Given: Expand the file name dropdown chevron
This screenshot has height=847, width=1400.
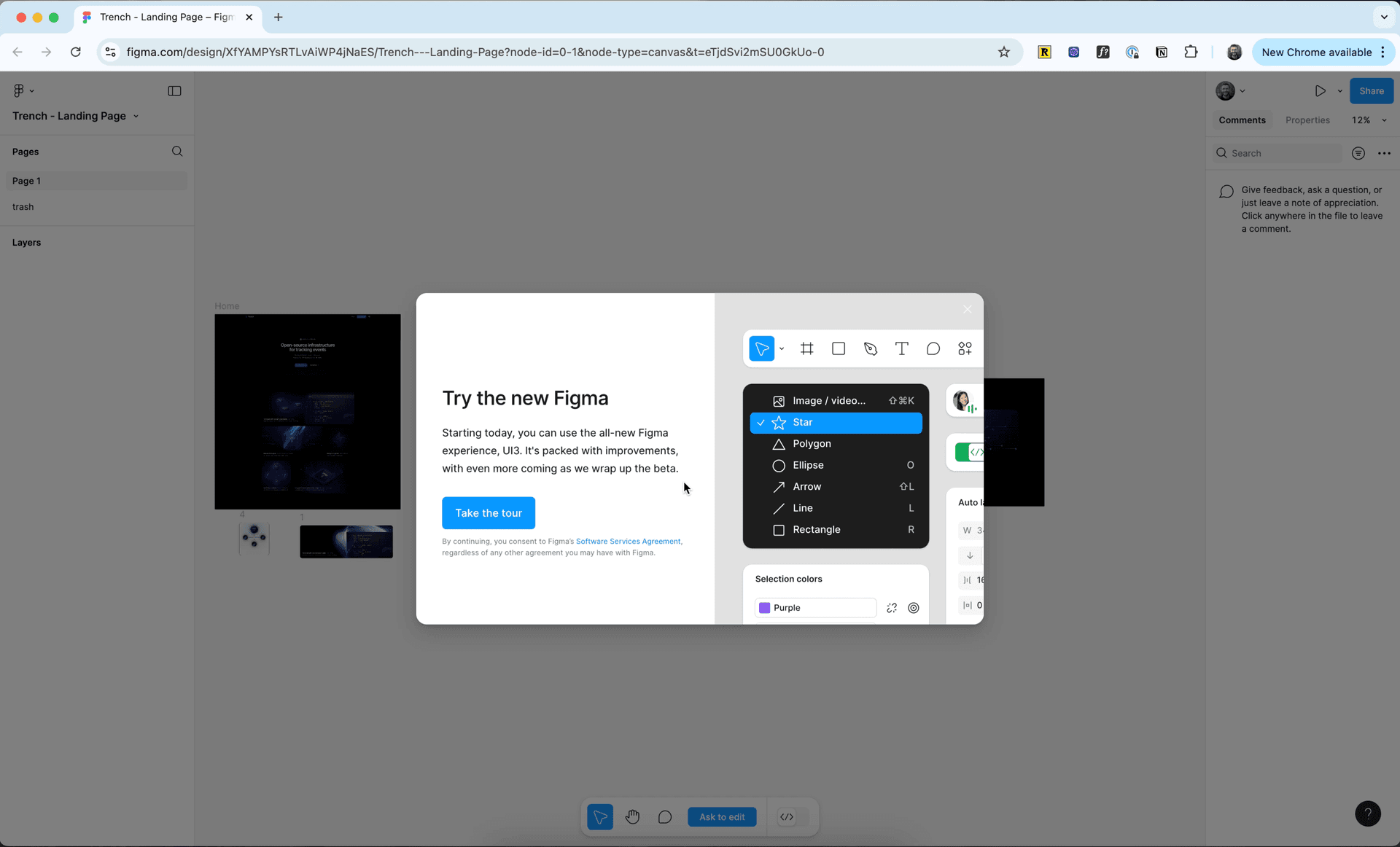Looking at the screenshot, I should 136,116.
